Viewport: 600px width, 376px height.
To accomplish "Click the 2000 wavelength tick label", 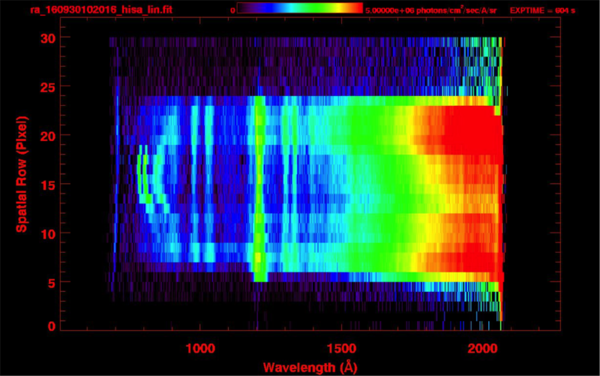I will point(483,348).
